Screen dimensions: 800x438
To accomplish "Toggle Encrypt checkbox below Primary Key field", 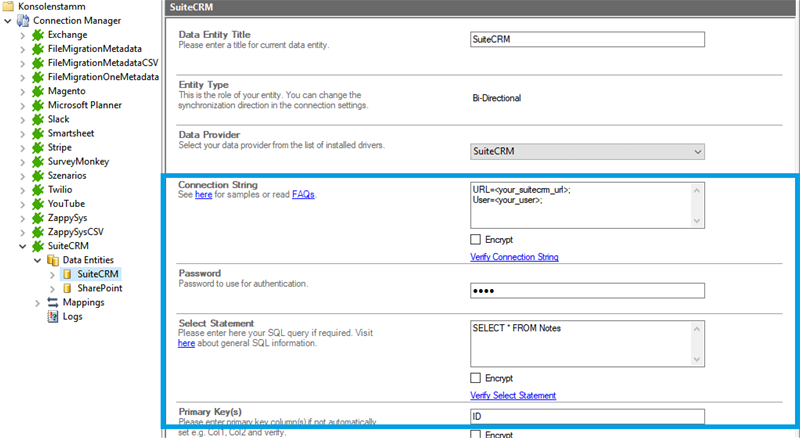I will tap(475, 434).
